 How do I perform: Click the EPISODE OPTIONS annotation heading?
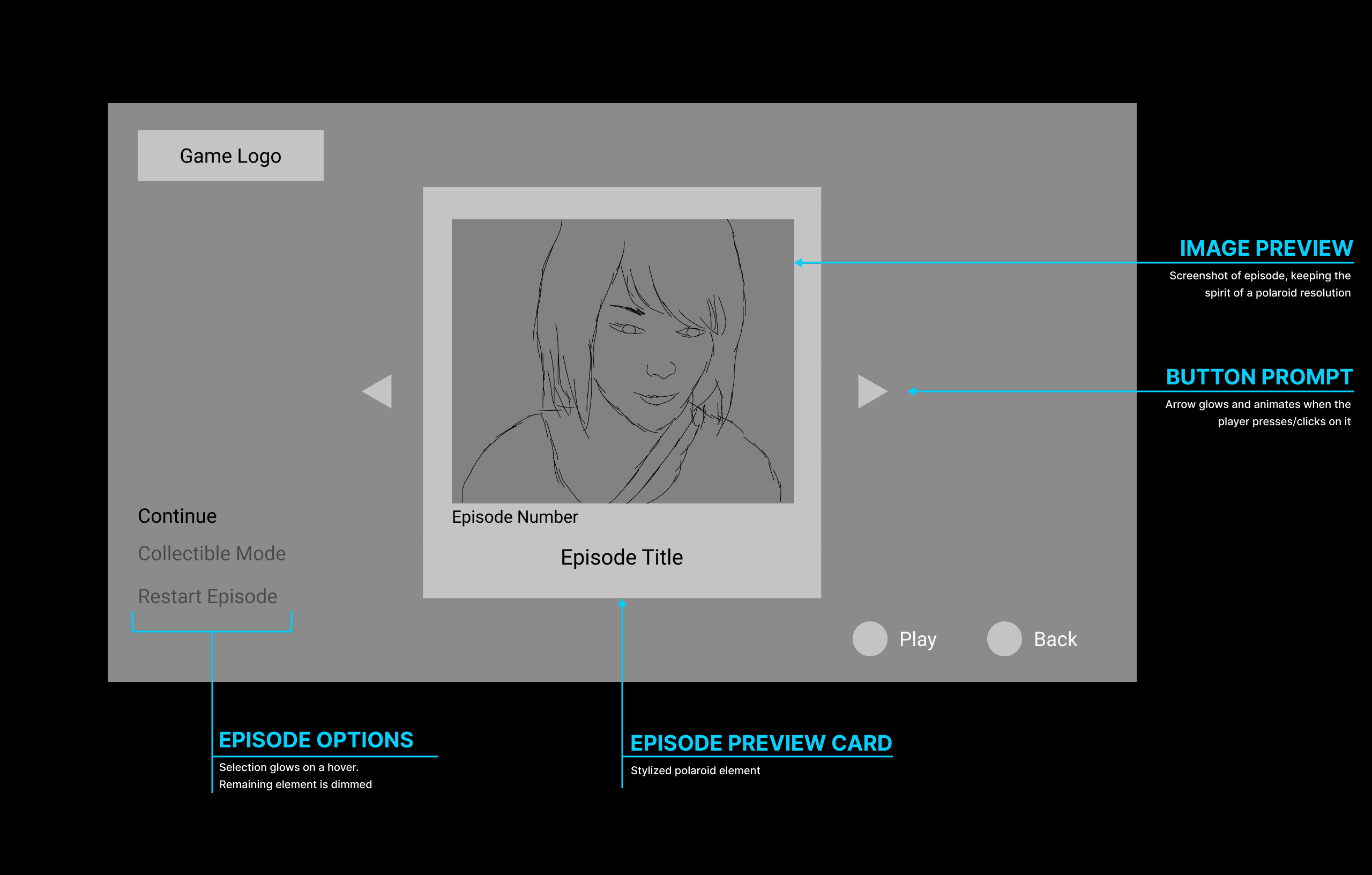316,740
